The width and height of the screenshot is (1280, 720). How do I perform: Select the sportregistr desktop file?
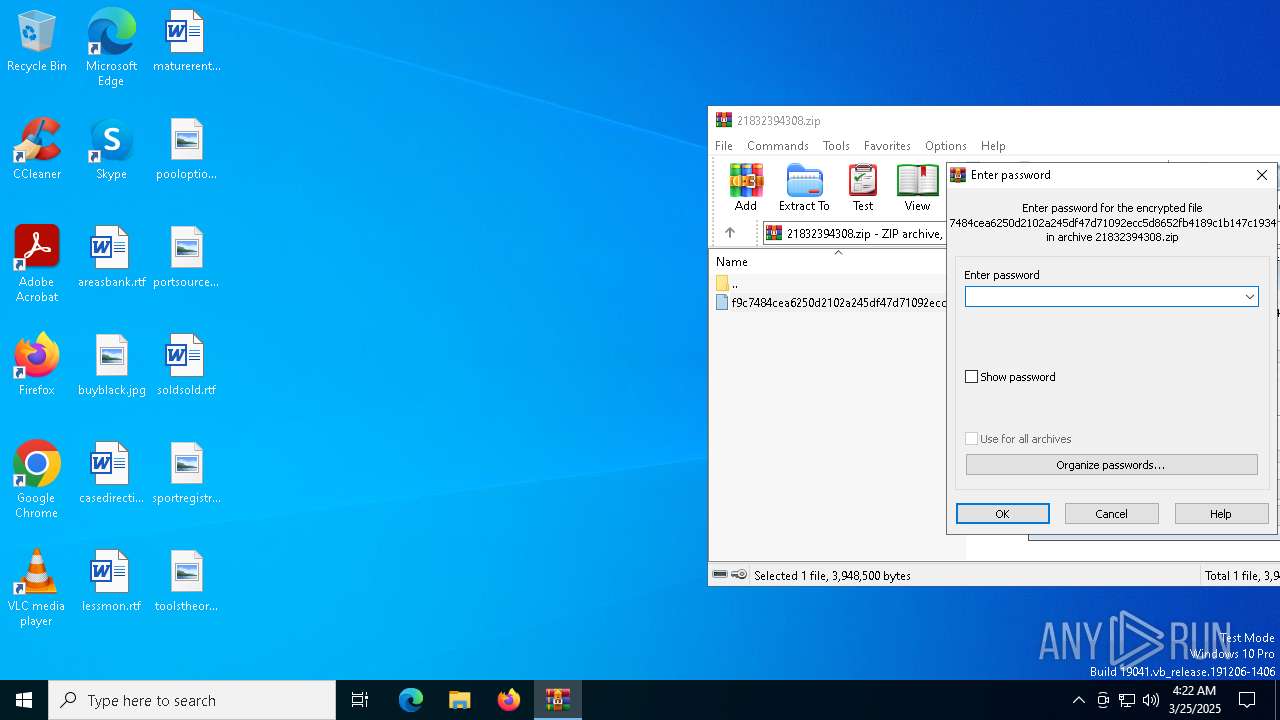[186, 473]
